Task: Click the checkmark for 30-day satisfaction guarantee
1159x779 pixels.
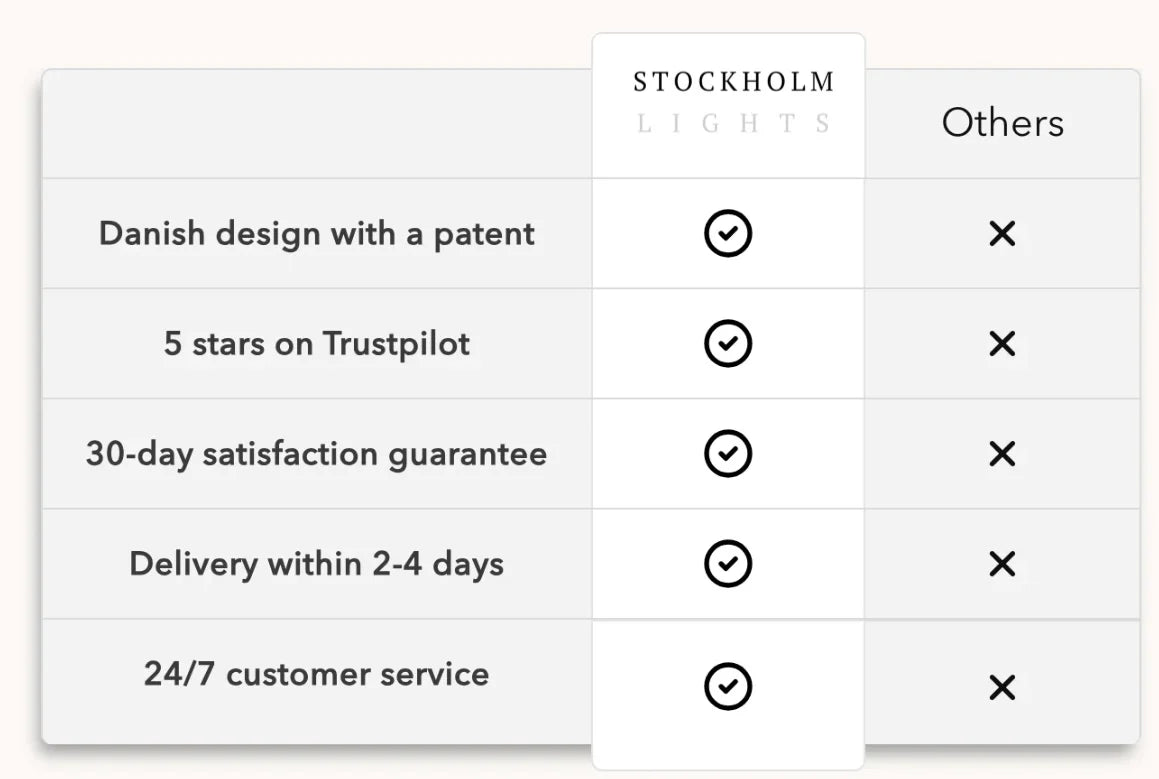Action: point(728,454)
